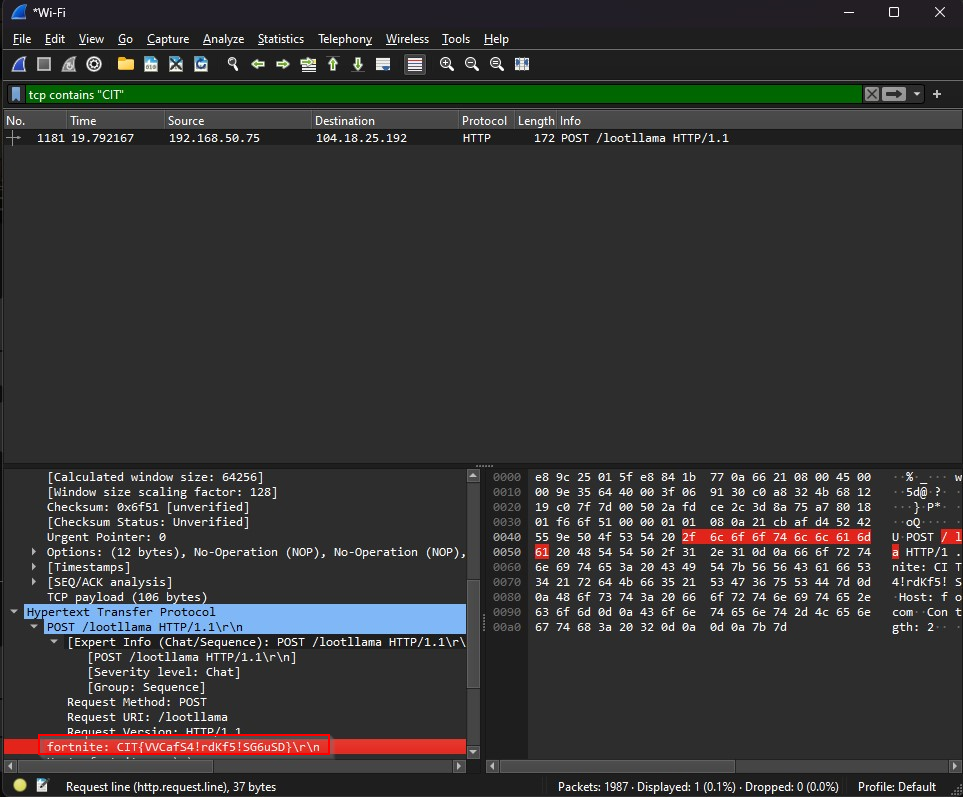Click the Start capturing packets shark fin icon

[19, 64]
